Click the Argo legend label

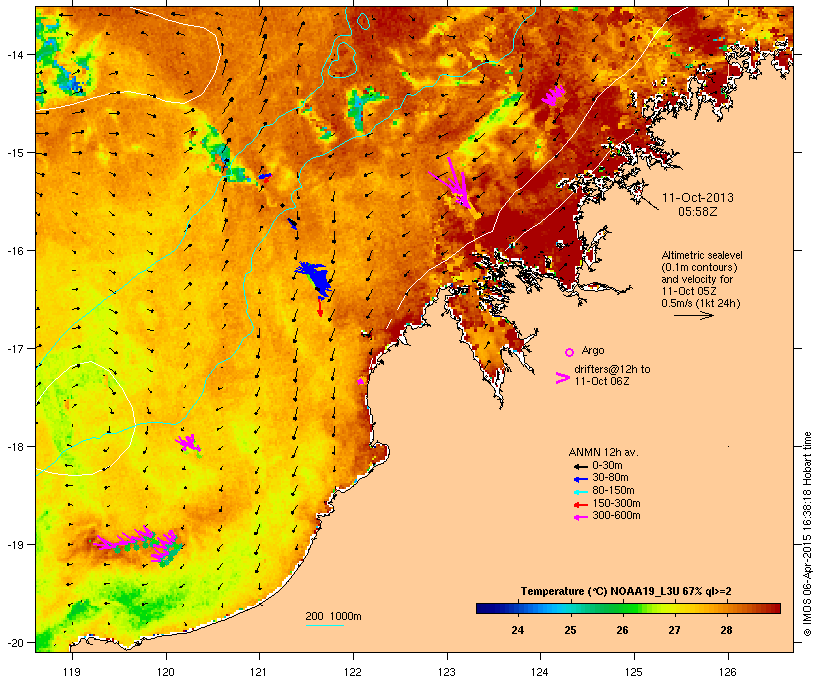coord(593,350)
